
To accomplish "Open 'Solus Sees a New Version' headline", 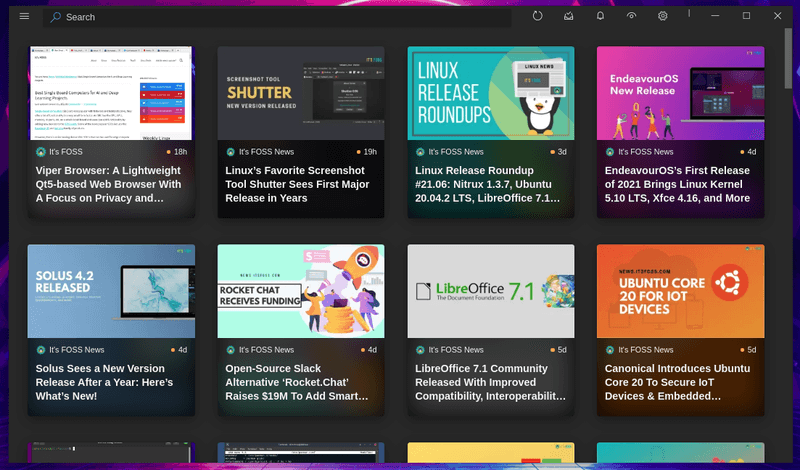I will [x=104, y=382].
